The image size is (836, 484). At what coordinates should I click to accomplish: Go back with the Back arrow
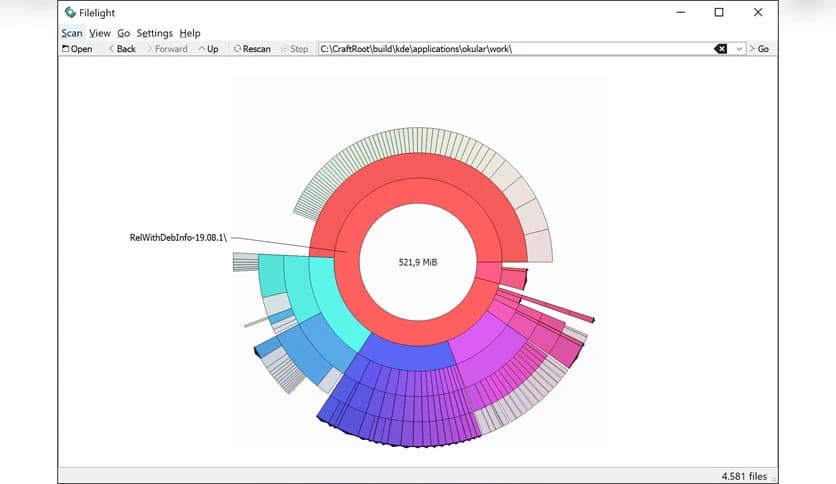122,48
